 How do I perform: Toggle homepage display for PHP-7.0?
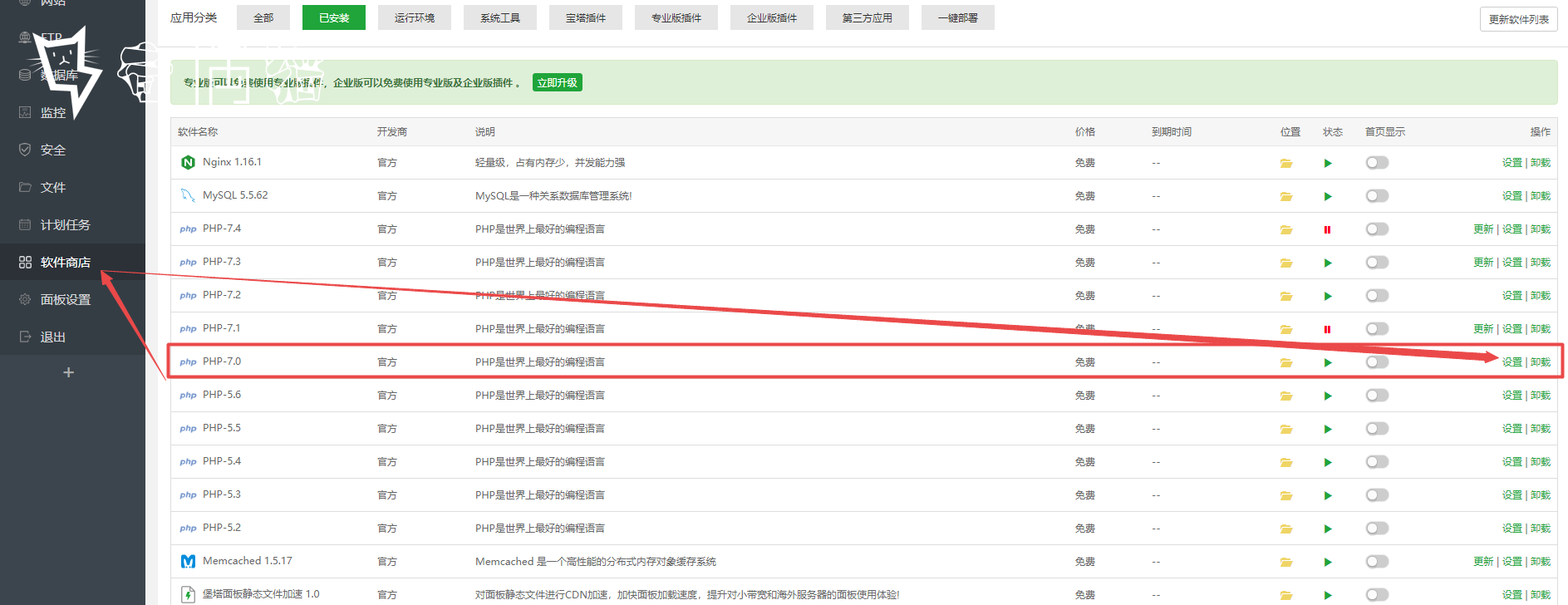1377,362
